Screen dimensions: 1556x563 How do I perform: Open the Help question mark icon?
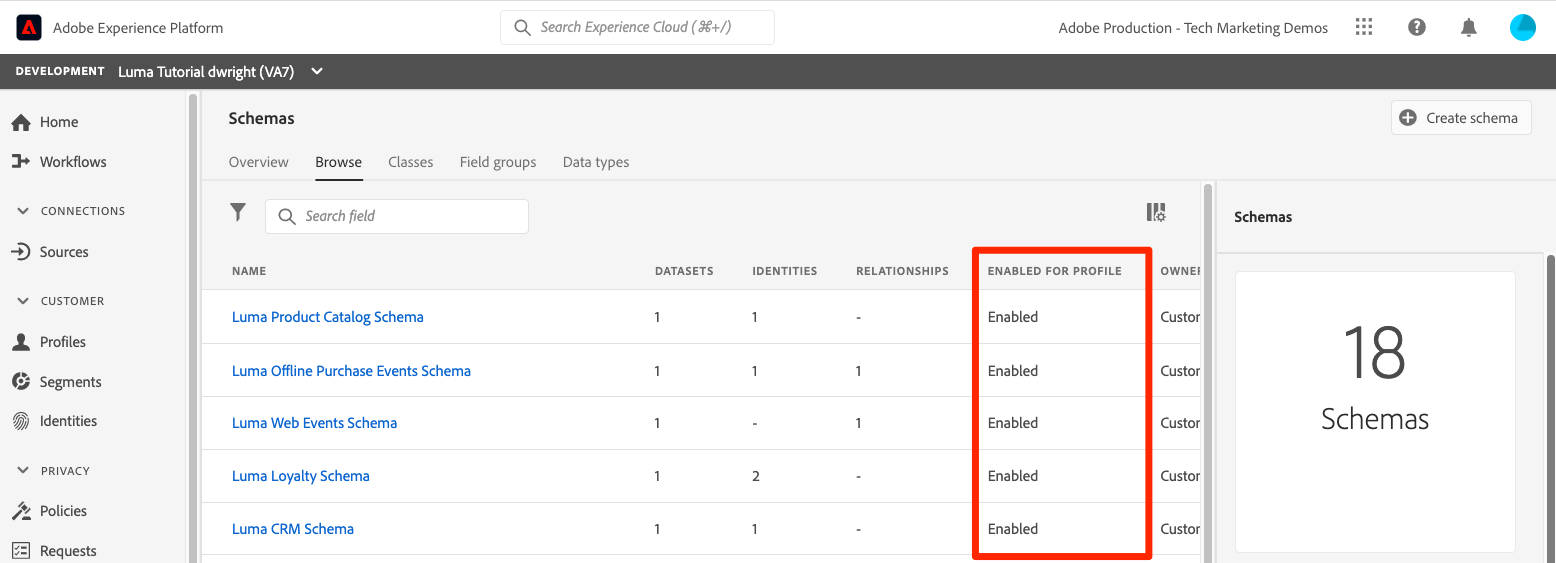point(1416,28)
